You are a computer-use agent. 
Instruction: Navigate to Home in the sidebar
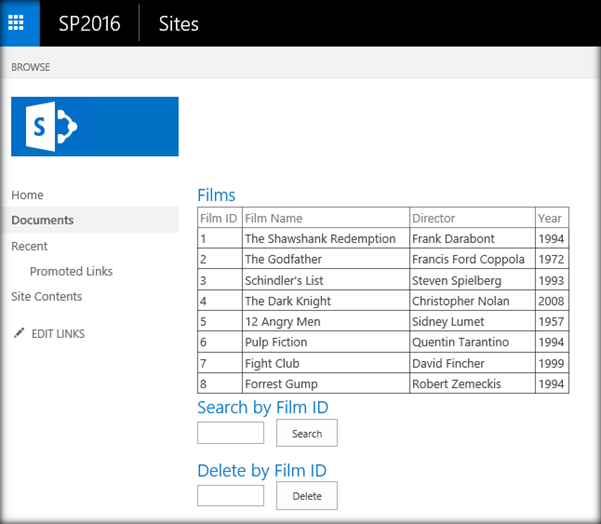pyautogui.click(x=28, y=195)
